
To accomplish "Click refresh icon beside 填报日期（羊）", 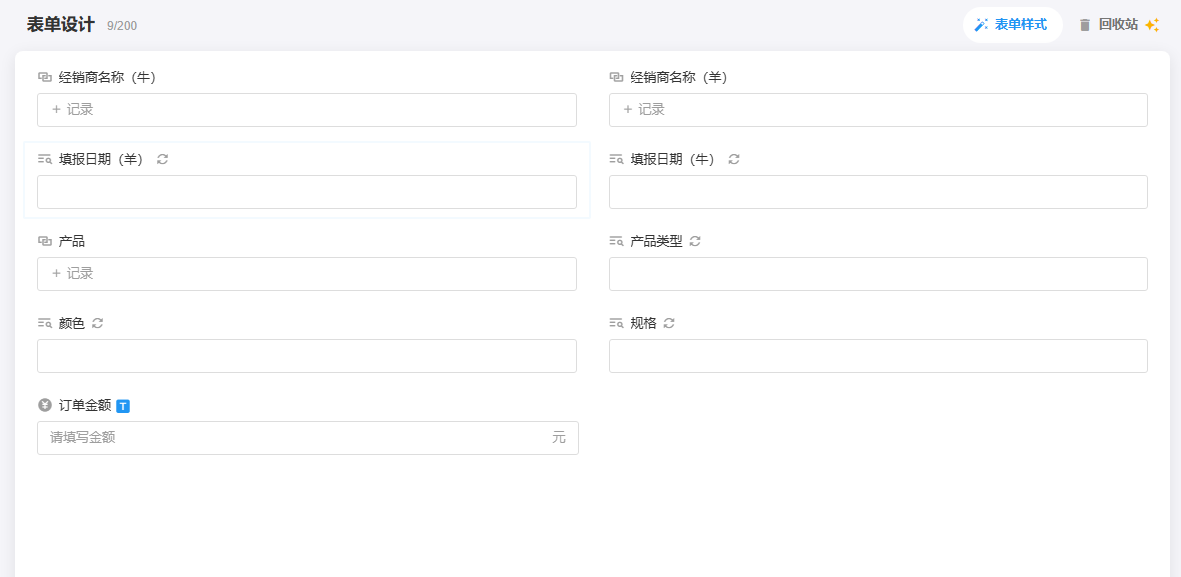I will click(x=163, y=159).
